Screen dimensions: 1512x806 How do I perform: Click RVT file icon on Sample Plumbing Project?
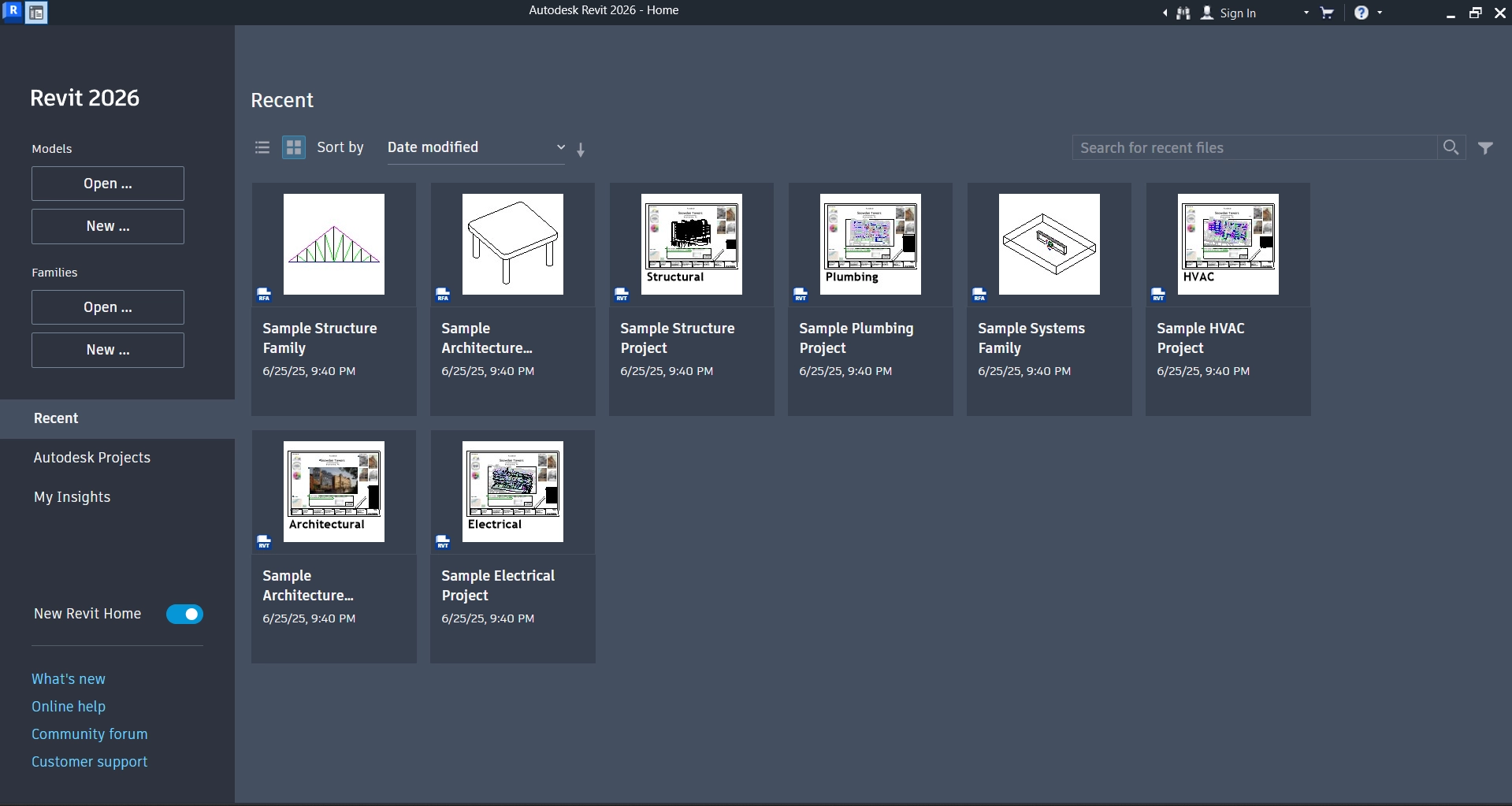pyautogui.click(x=801, y=295)
